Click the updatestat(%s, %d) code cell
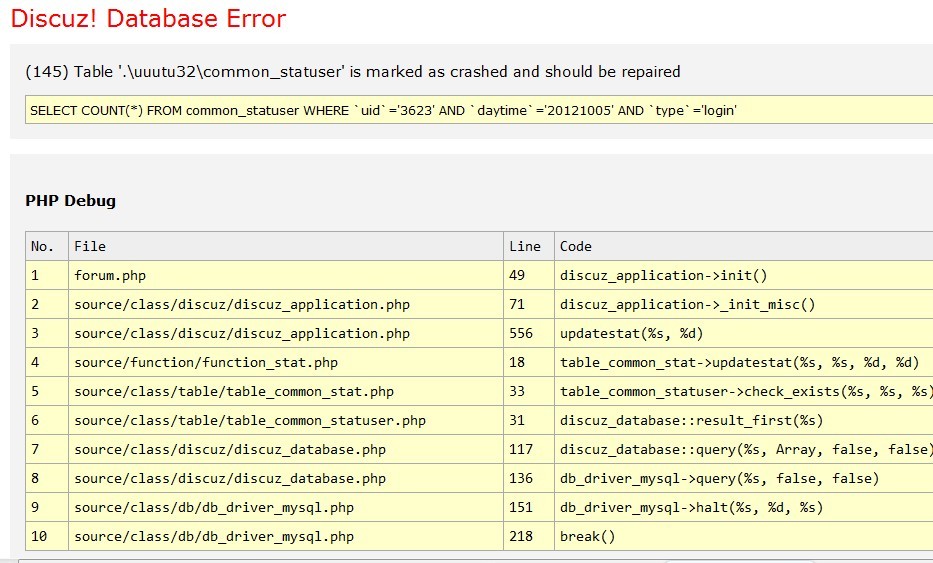933x563 pixels. pos(630,333)
